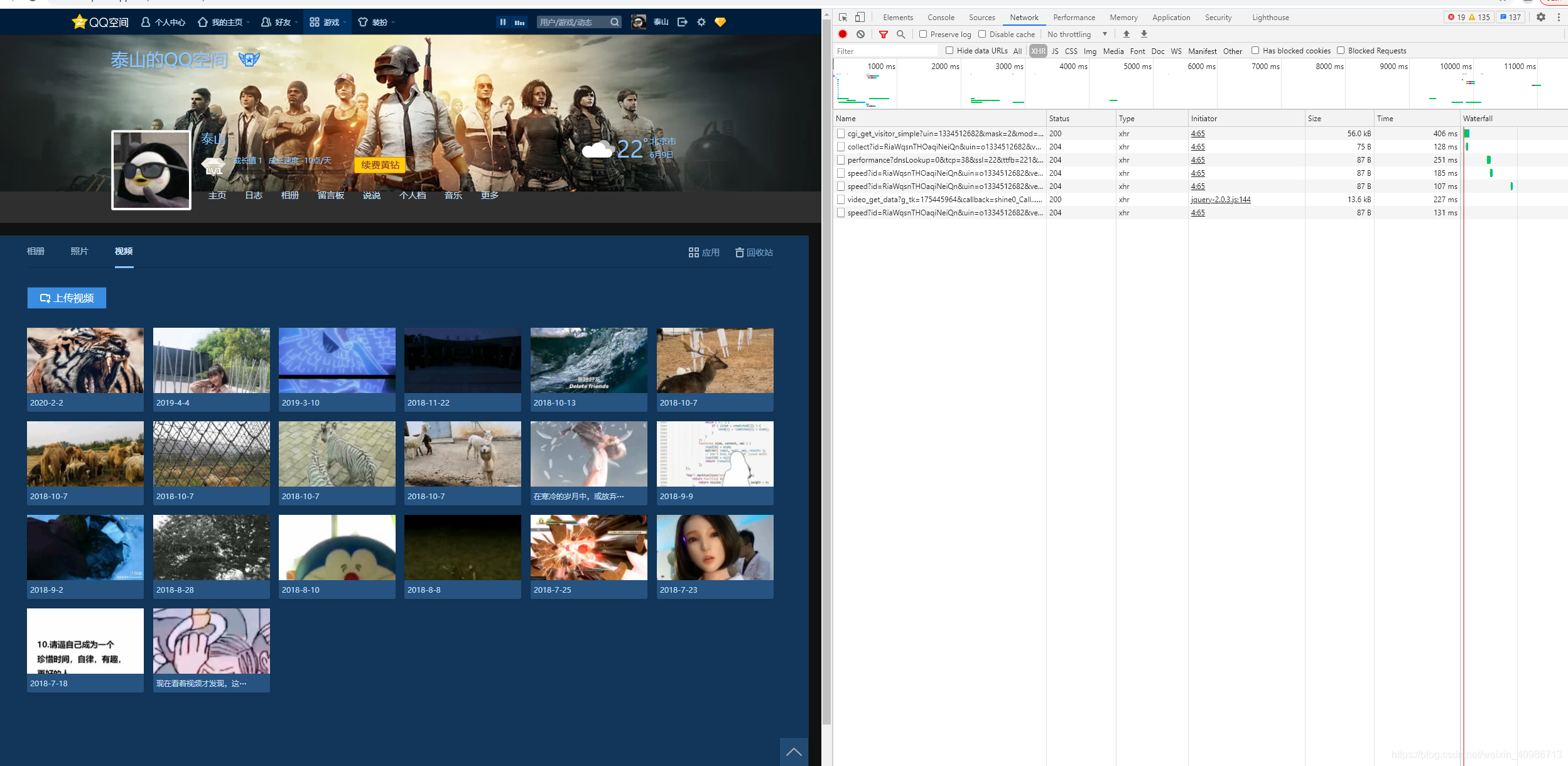
Task: Click the 上传视频 upload button
Action: pyautogui.click(x=67, y=298)
